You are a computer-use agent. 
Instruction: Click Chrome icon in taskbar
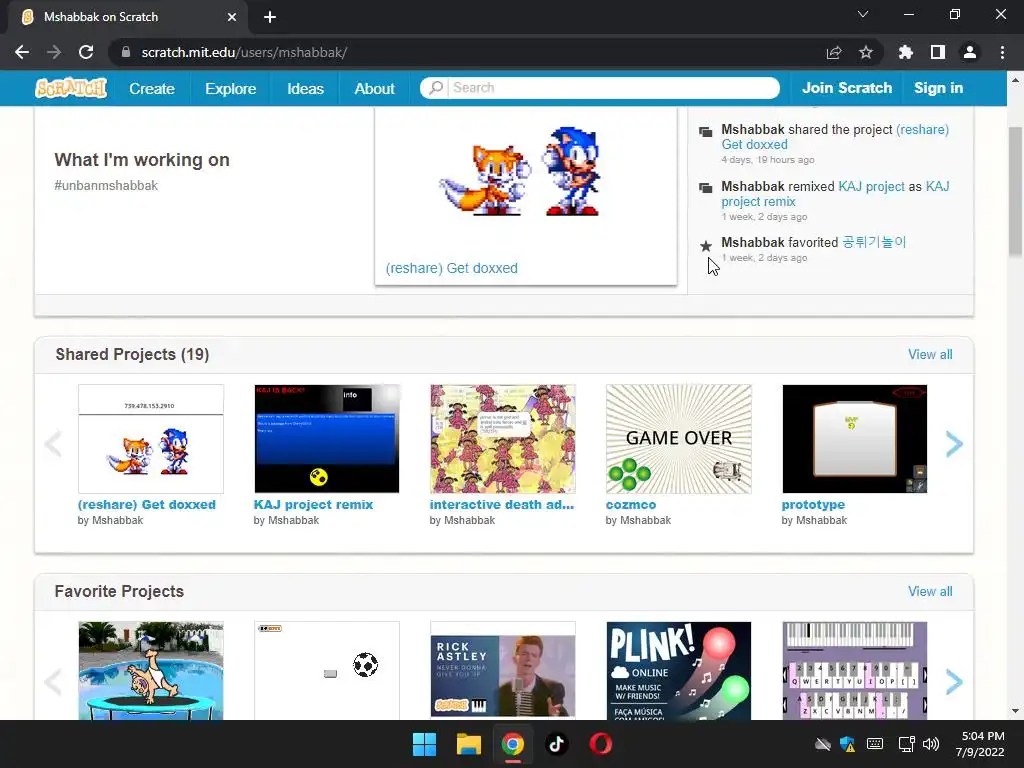click(513, 744)
